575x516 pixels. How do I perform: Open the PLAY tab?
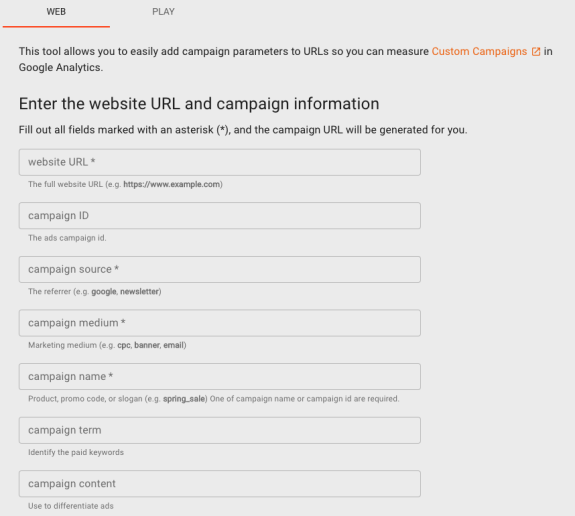(163, 12)
